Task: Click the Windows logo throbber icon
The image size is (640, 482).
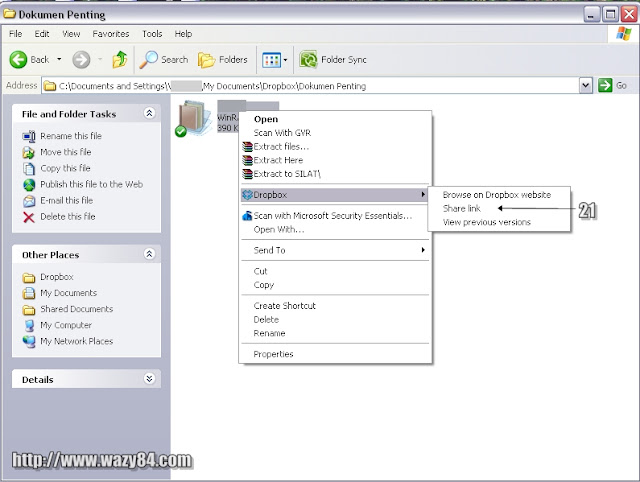Action: pos(624,34)
